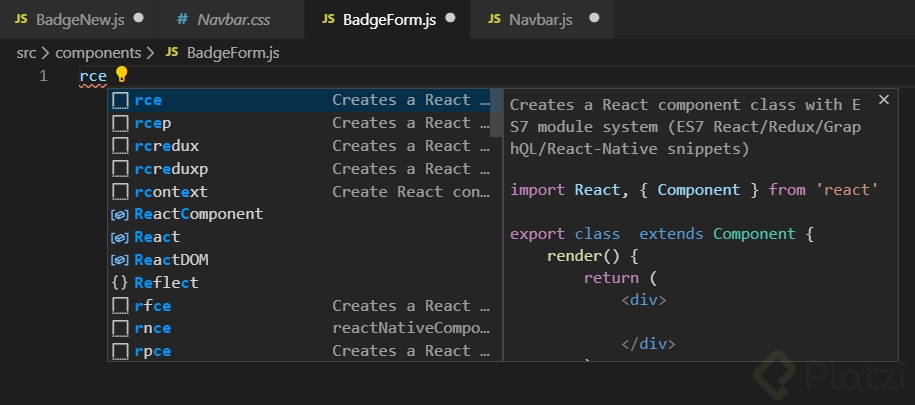The height and width of the screenshot is (405, 915).
Task: Click the lightbulb quick-fix icon
Action: tap(122, 74)
